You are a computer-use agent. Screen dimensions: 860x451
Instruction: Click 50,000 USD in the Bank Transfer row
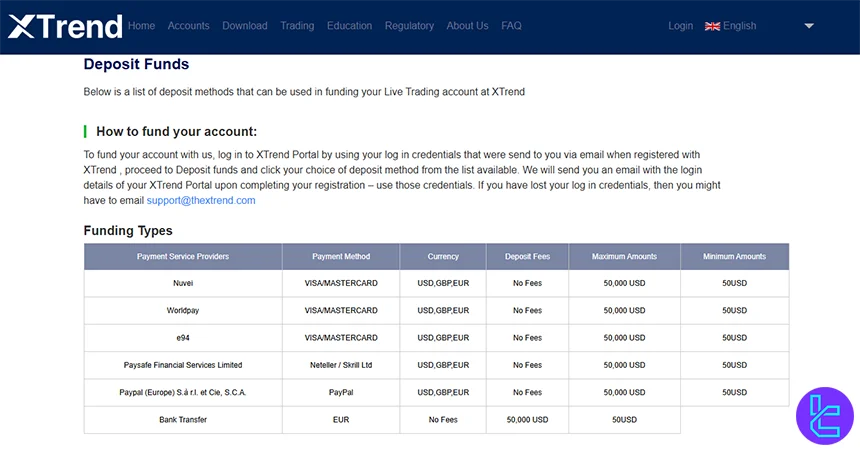(528, 420)
